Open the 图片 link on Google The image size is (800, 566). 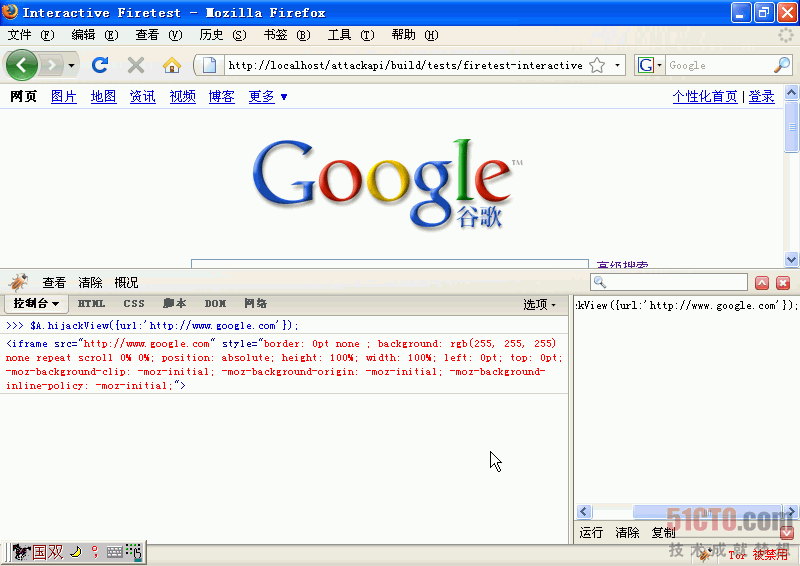point(64,96)
